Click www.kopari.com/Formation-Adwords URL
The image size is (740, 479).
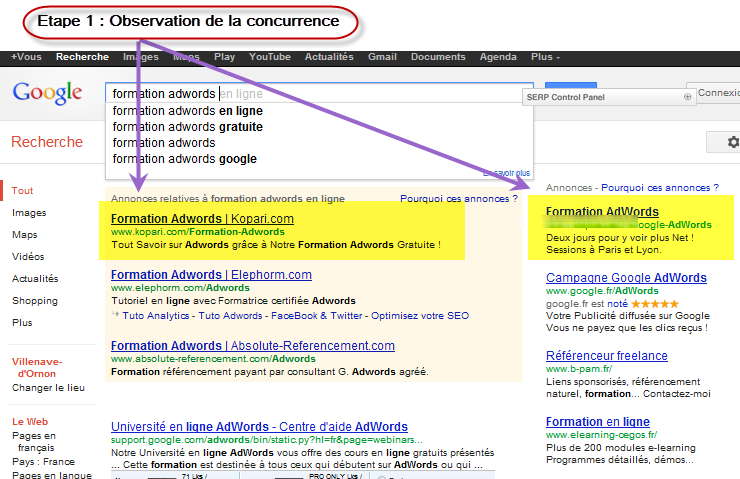click(198, 232)
